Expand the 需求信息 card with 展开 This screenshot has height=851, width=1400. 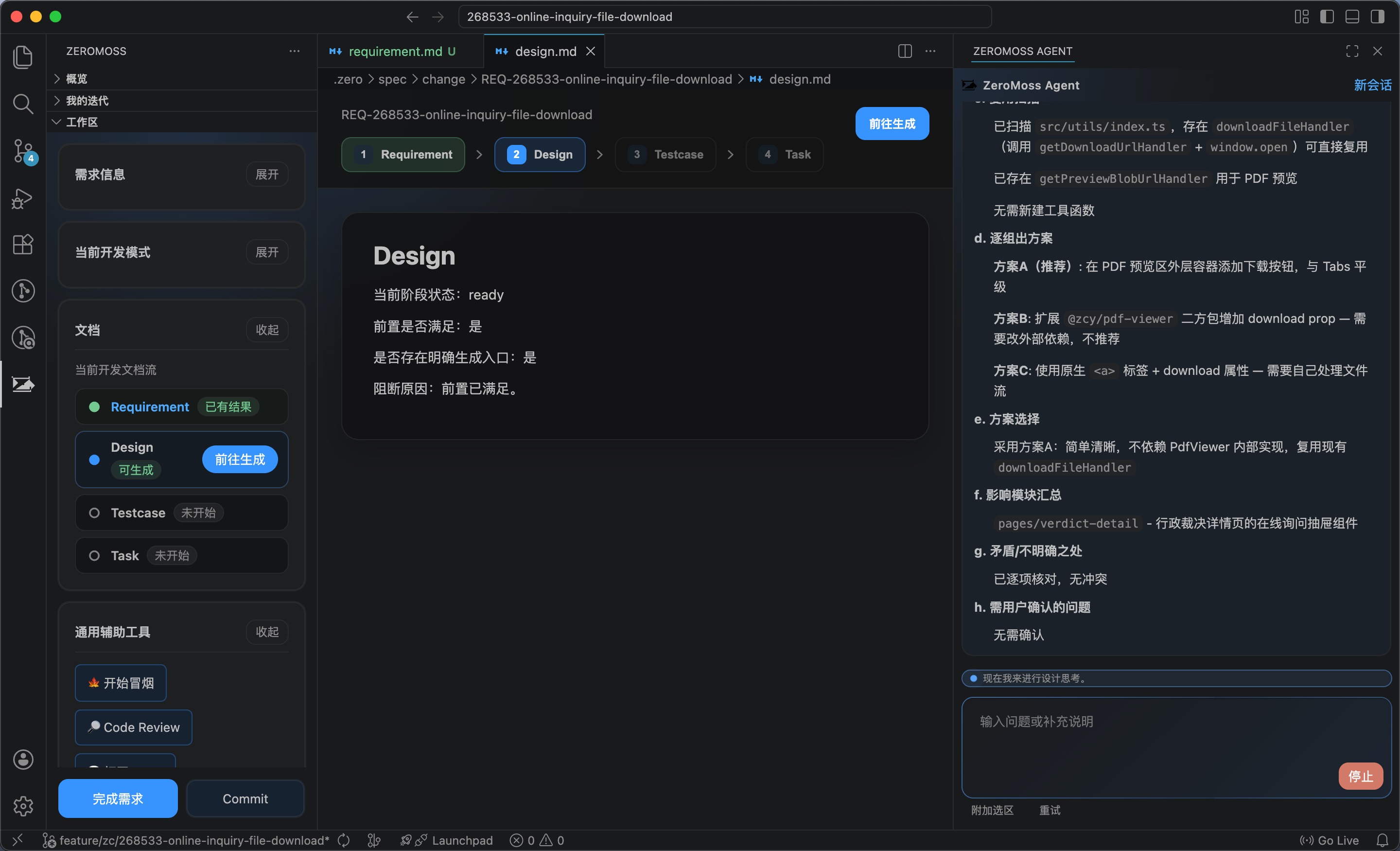(267, 175)
